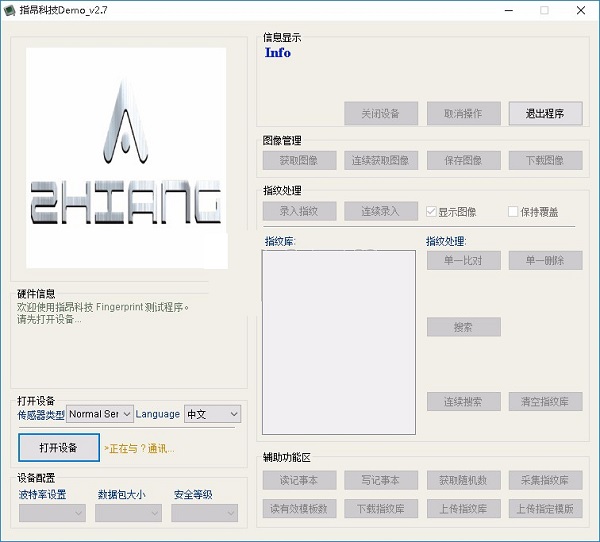600x542 pixels.
Task: Click the 连续录入 button
Action: click(x=381, y=211)
